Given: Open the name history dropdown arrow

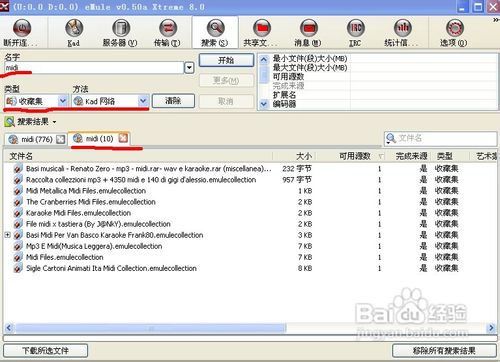Looking at the screenshot, I should (189, 68).
